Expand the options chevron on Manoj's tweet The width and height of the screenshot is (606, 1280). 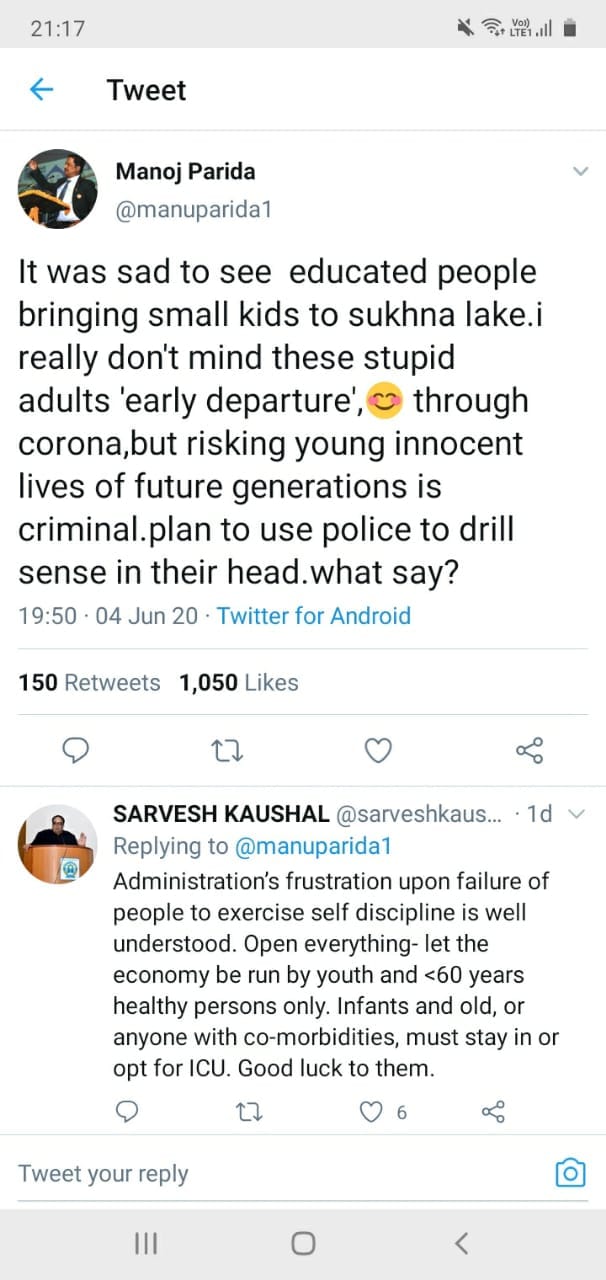click(x=581, y=171)
